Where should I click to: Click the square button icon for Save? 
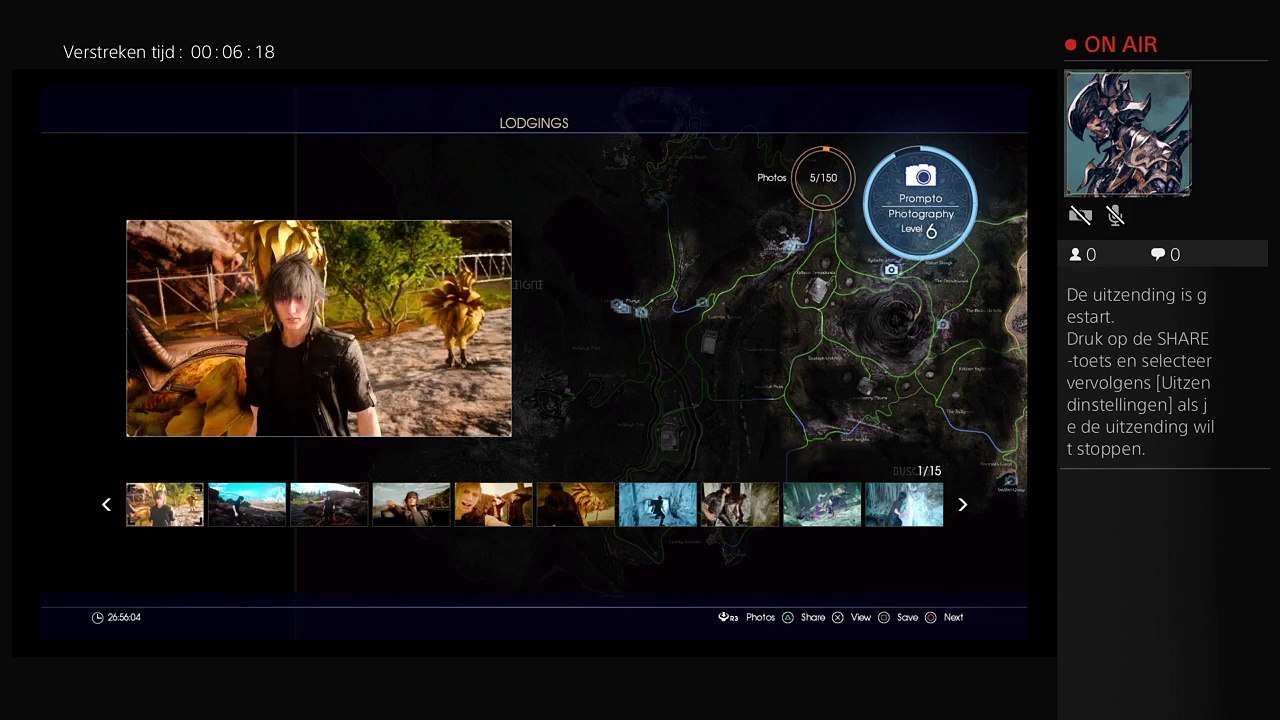[x=884, y=618]
